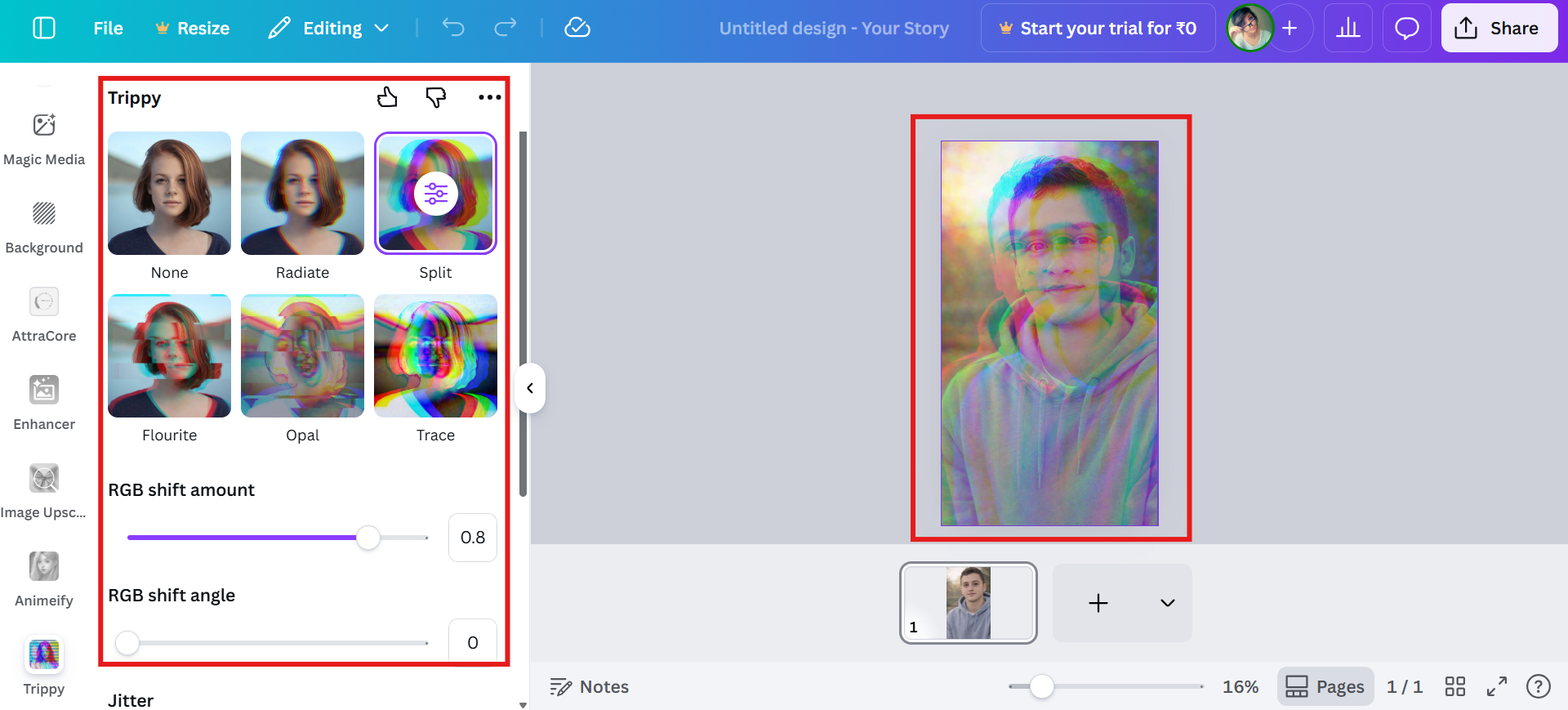Select page 1 thumbnail
The height and width of the screenshot is (710, 1568).
[969, 603]
